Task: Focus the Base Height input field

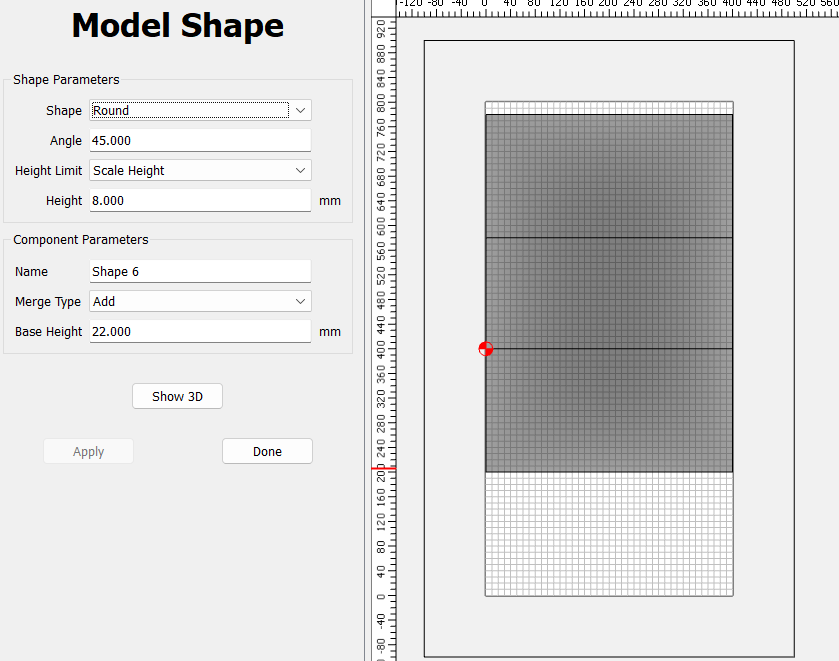Action: [200, 331]
